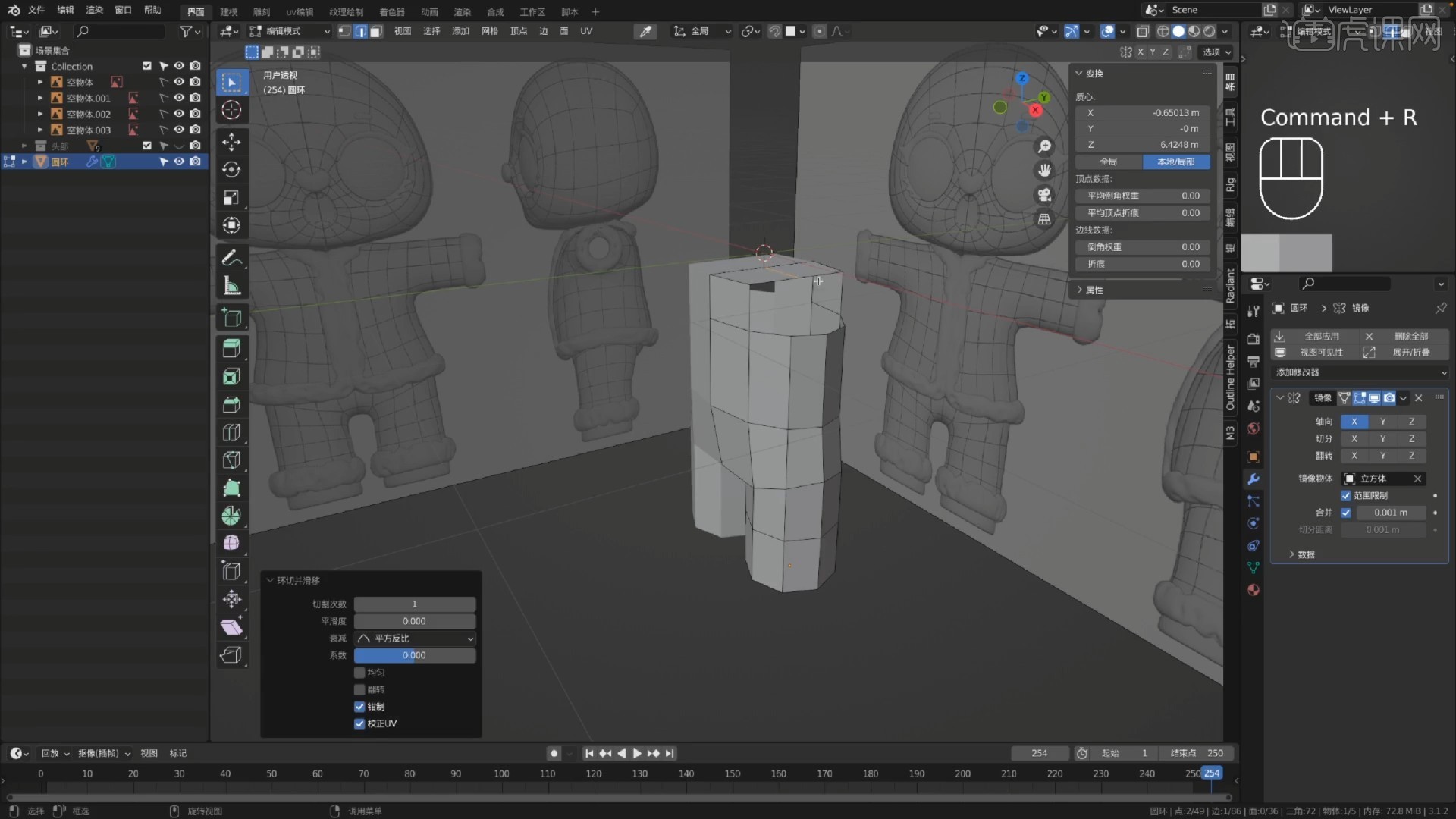Toggle 翻转 checkbox in loop cut panel
Viewport: 1456px width, 819px height.
coord(359,689)
